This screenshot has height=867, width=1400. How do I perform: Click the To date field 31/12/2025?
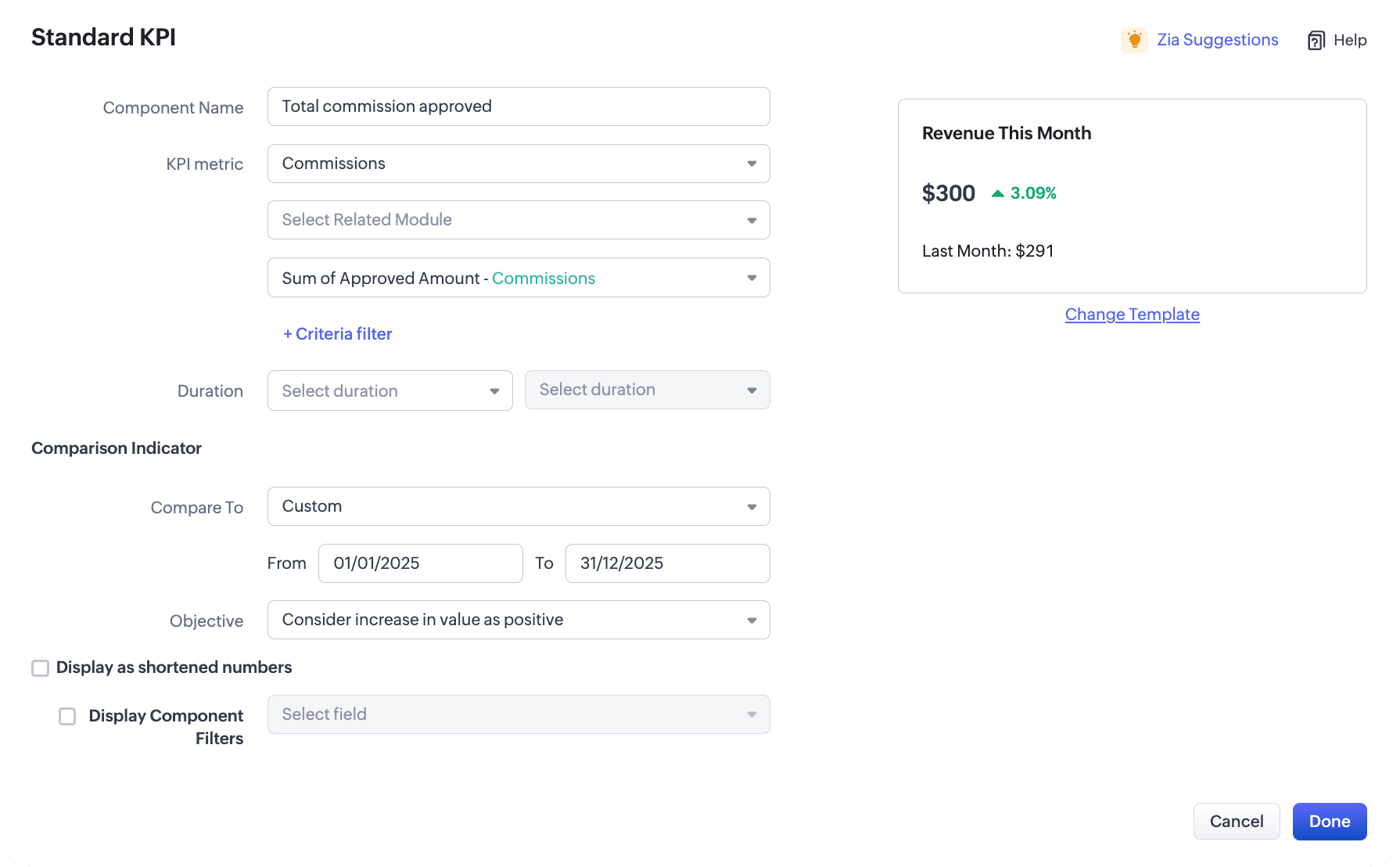(667, 563)
